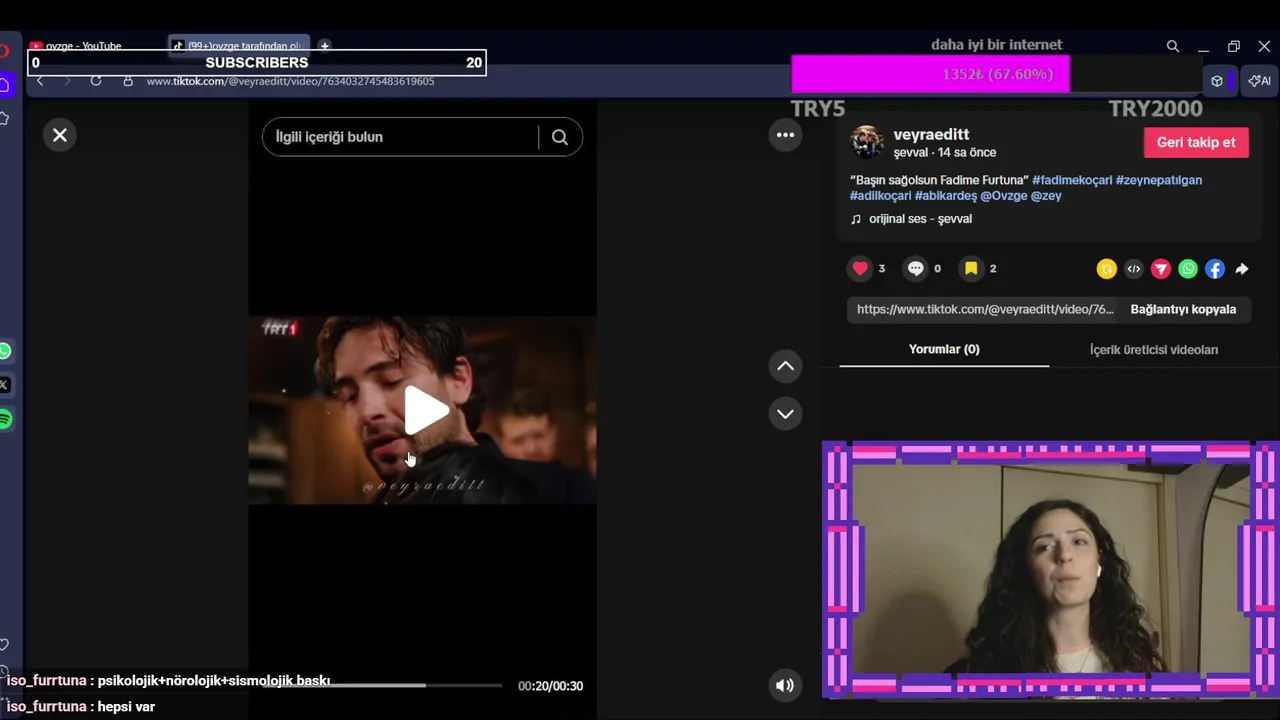
Task: Share to Facebook using the blue icon
Action: 1214,269
